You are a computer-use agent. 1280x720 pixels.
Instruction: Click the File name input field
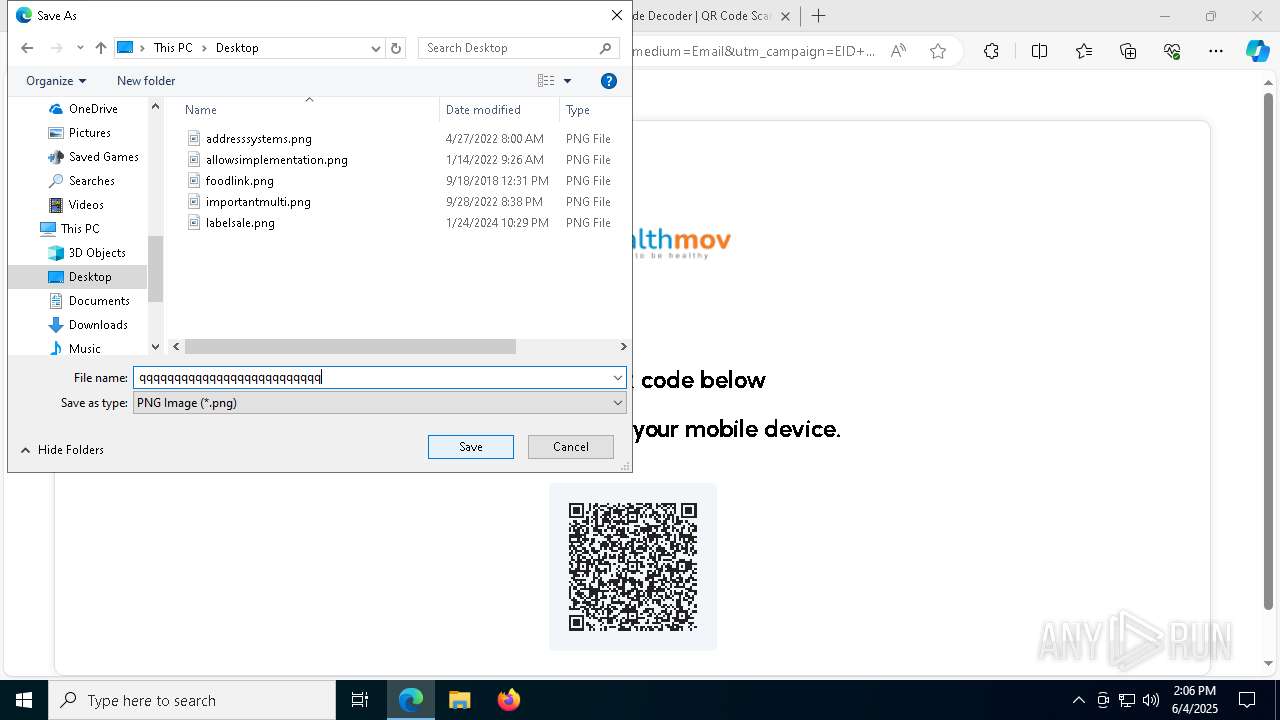(x=372, y=378)
